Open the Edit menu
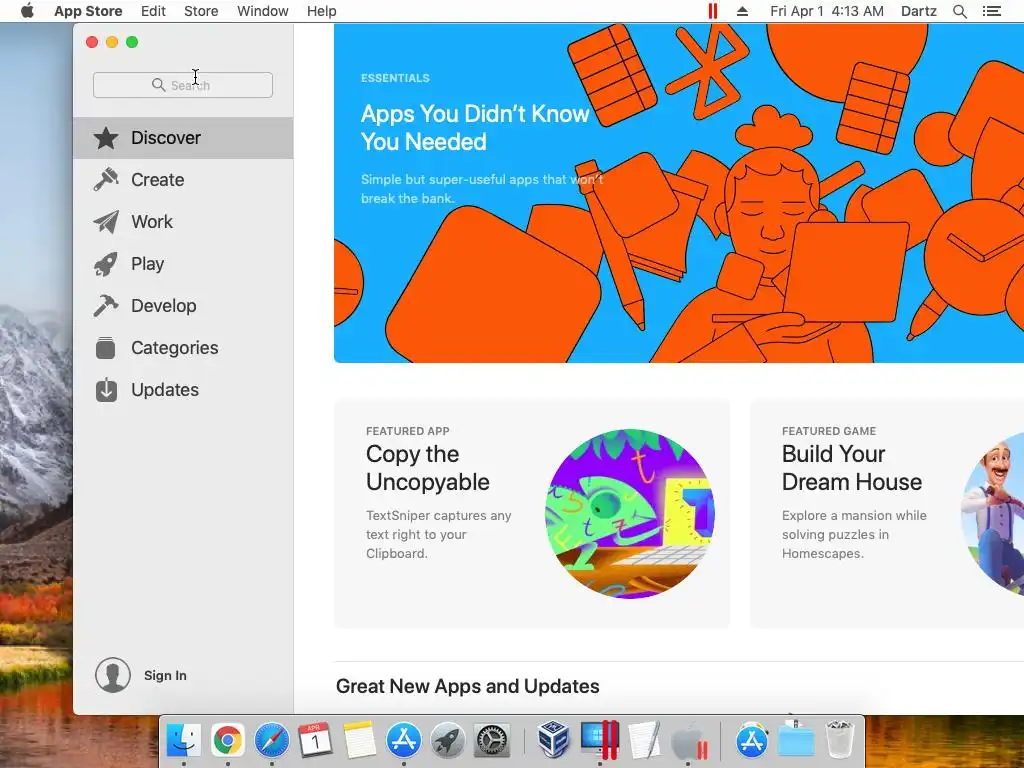 point(153,11)
